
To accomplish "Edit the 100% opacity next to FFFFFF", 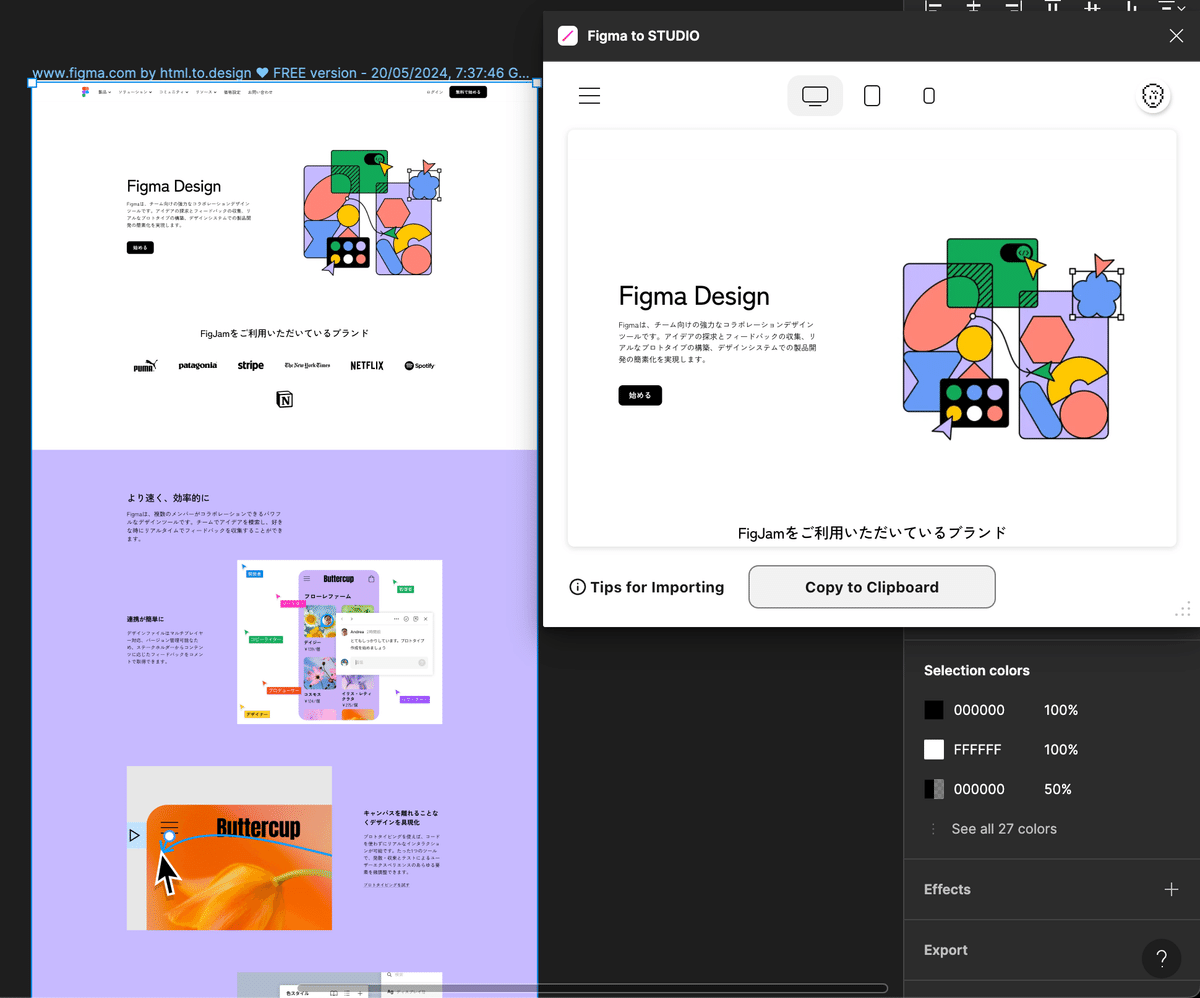I will [1061, 749].
